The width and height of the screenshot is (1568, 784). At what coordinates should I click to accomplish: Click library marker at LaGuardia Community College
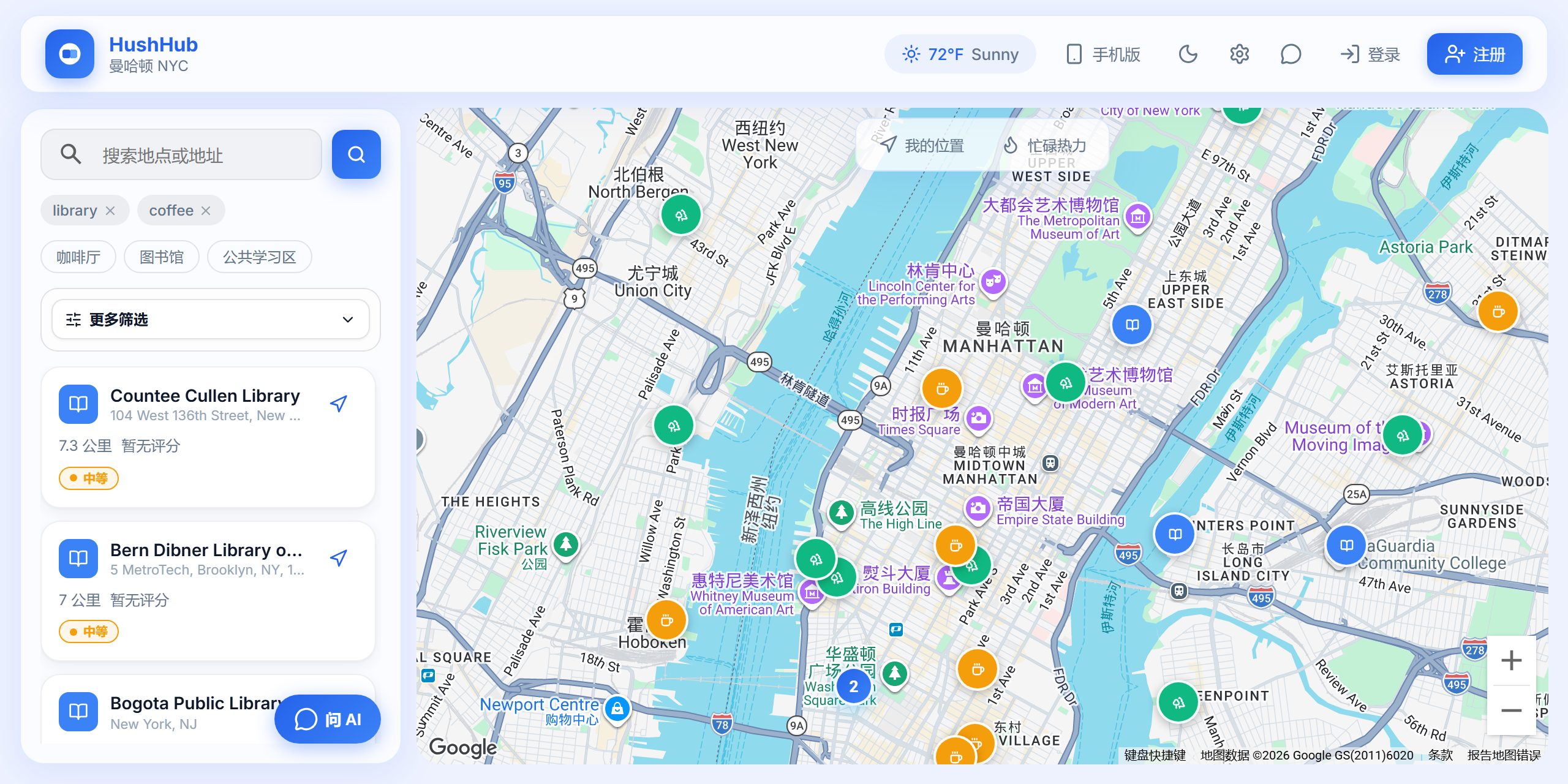pyautogui.click(x=1346, y=545)
